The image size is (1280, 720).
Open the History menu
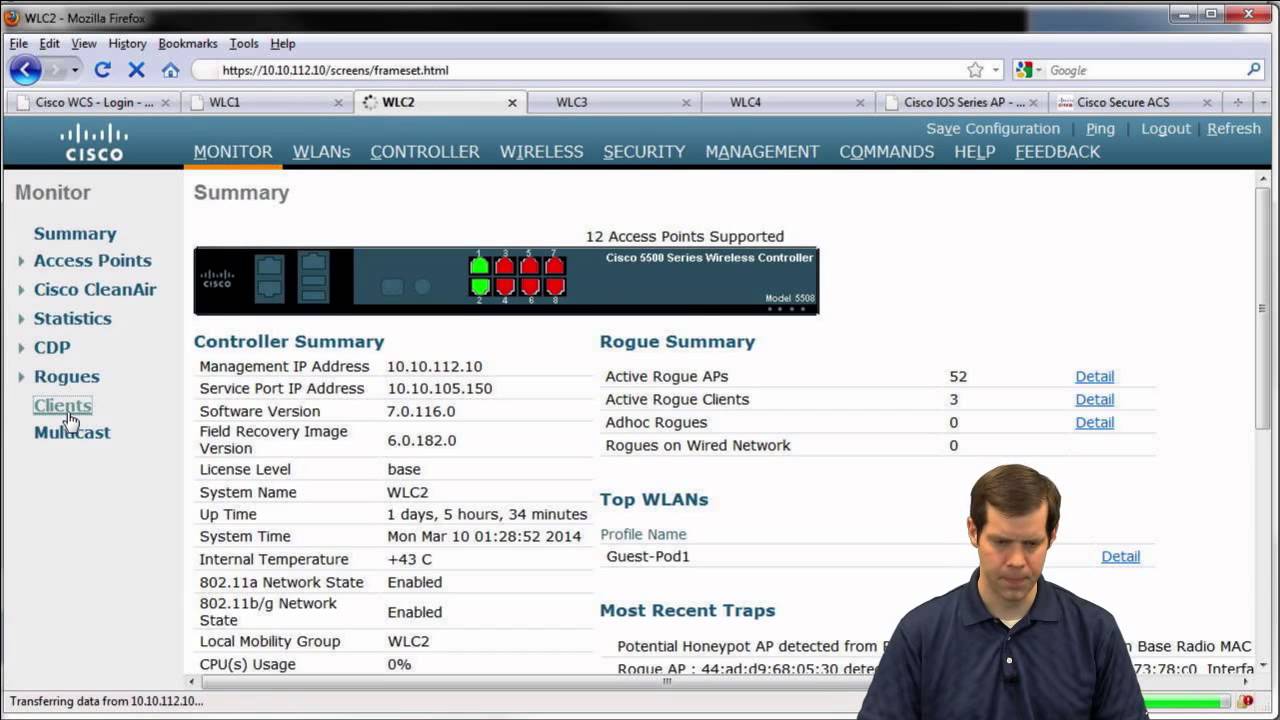click(127, 44)
